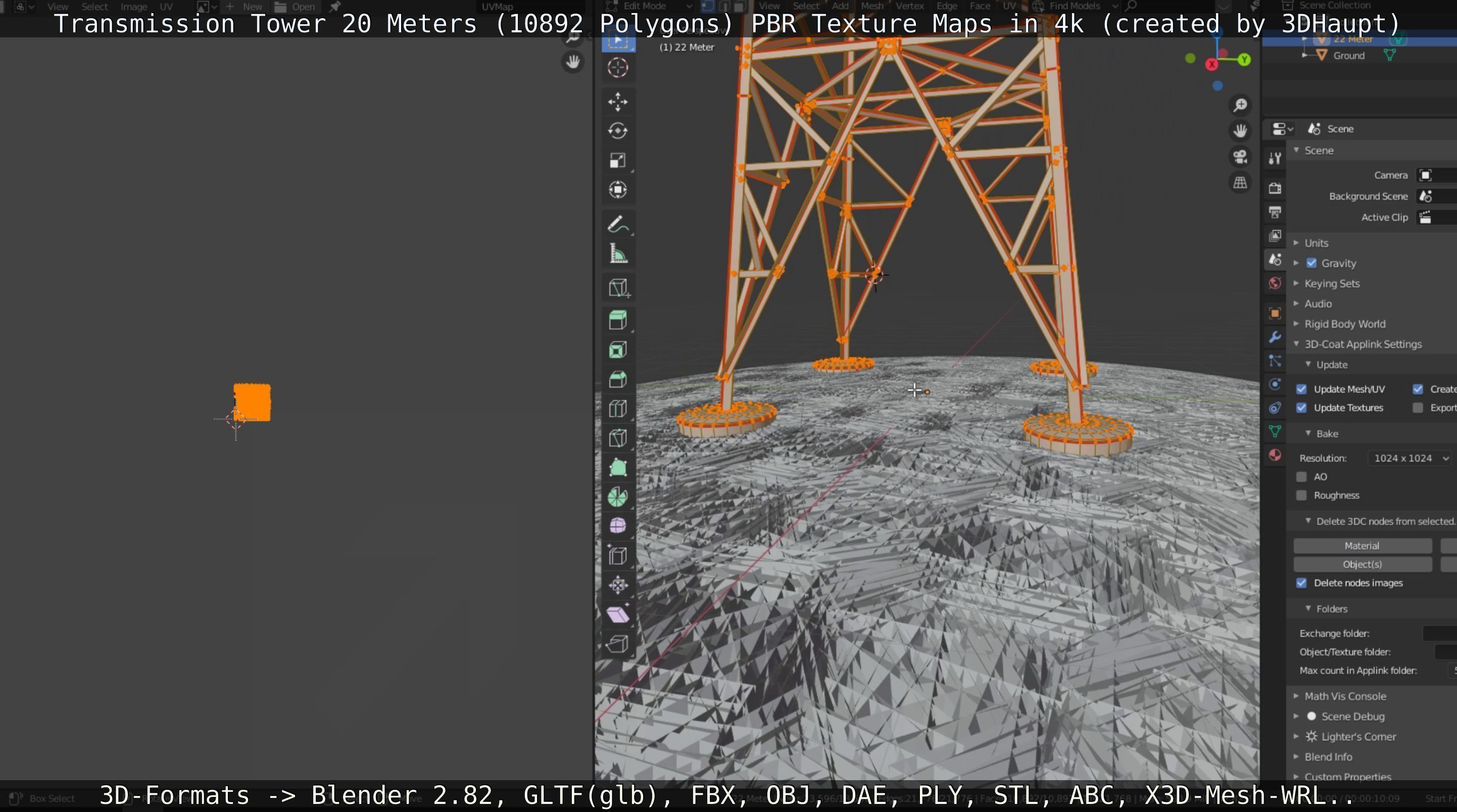Open the Active Tool settings tab
The image size is (1457, 812).
coord(1275,159)
